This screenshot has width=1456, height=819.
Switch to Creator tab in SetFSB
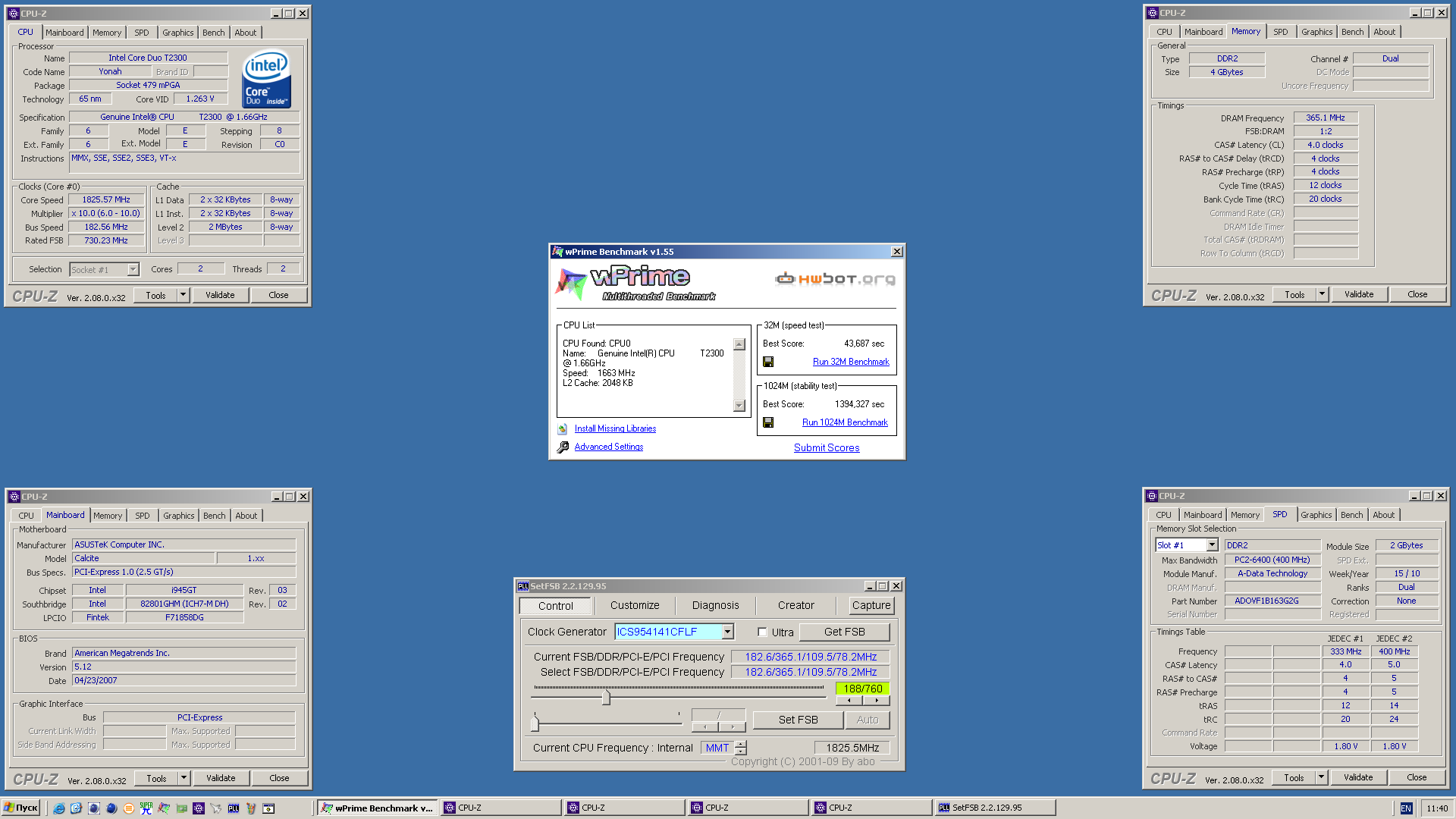pyautogui.click(x=795, y=605)
